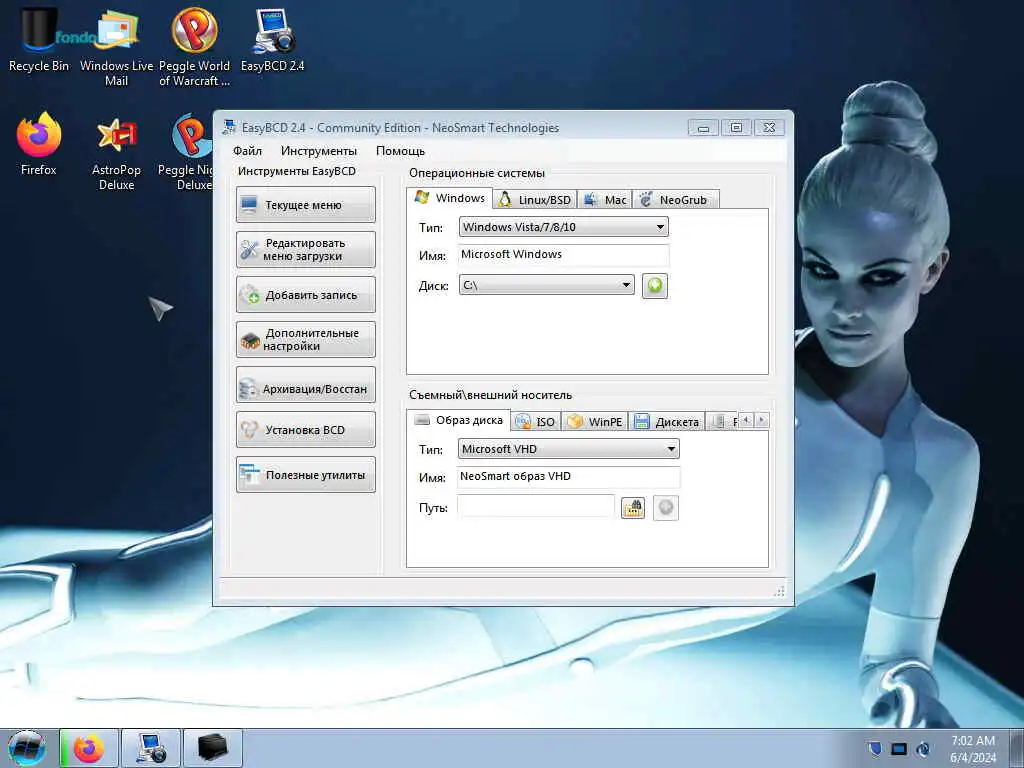The height and width of the screenshot is (768, 1024).
Task: Open the Start menu orb
Action: (x=27, y=748)
